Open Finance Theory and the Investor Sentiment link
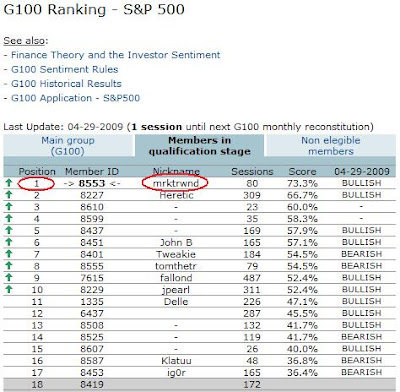 115,55
